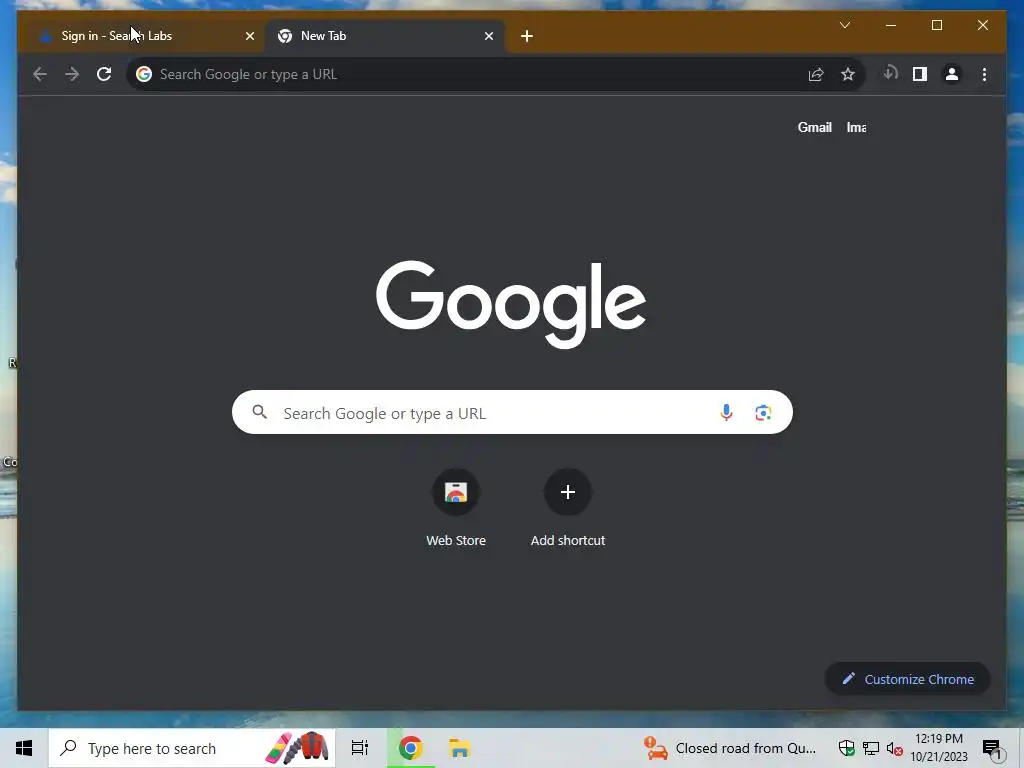Image resolution: width=1024 pixels, height=768 pixels.
Task: Start voice search with microphone icon
Action: [x=726, y=413]
